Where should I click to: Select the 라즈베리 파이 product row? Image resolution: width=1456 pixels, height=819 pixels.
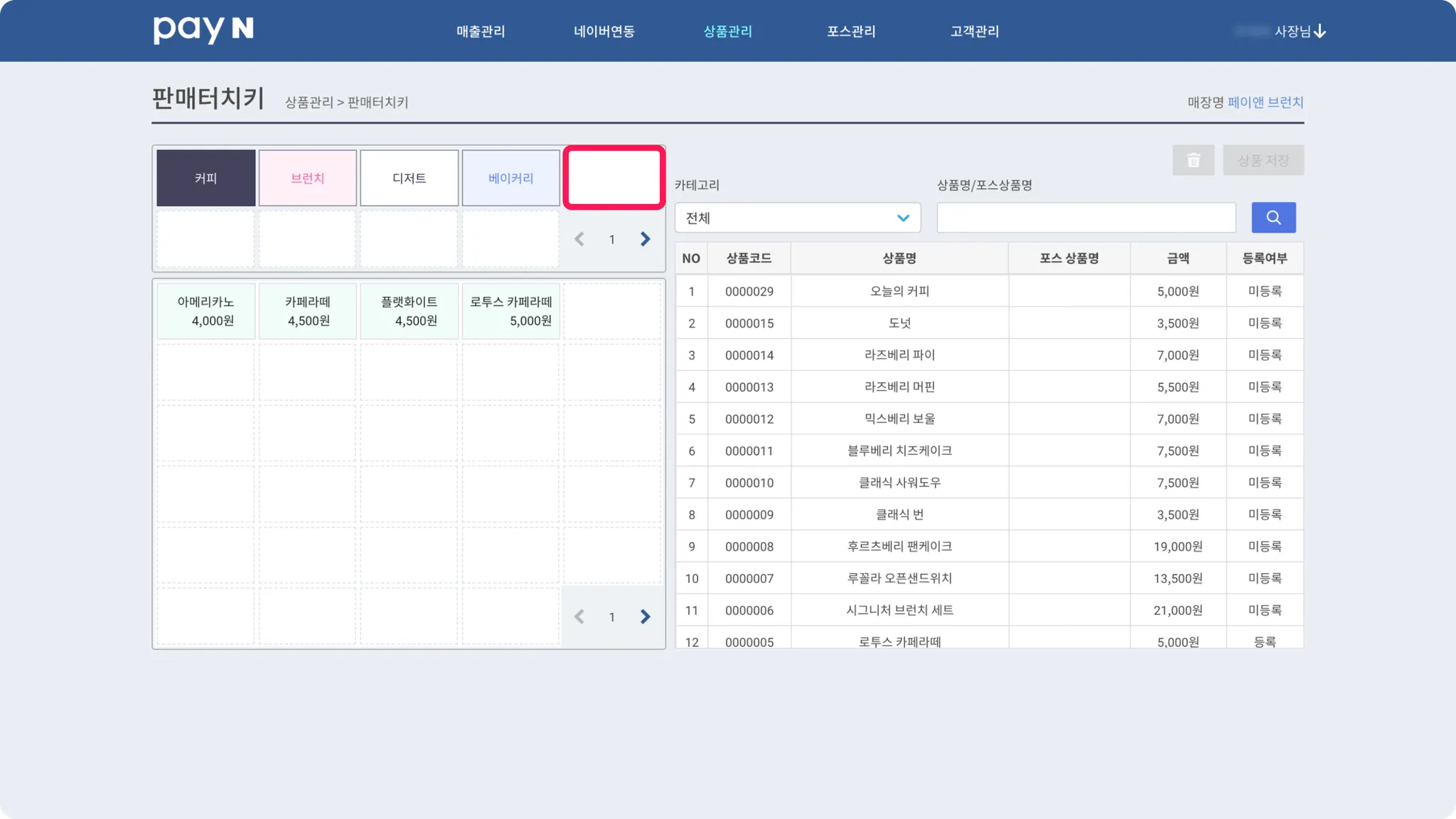[x=899, y=355]
